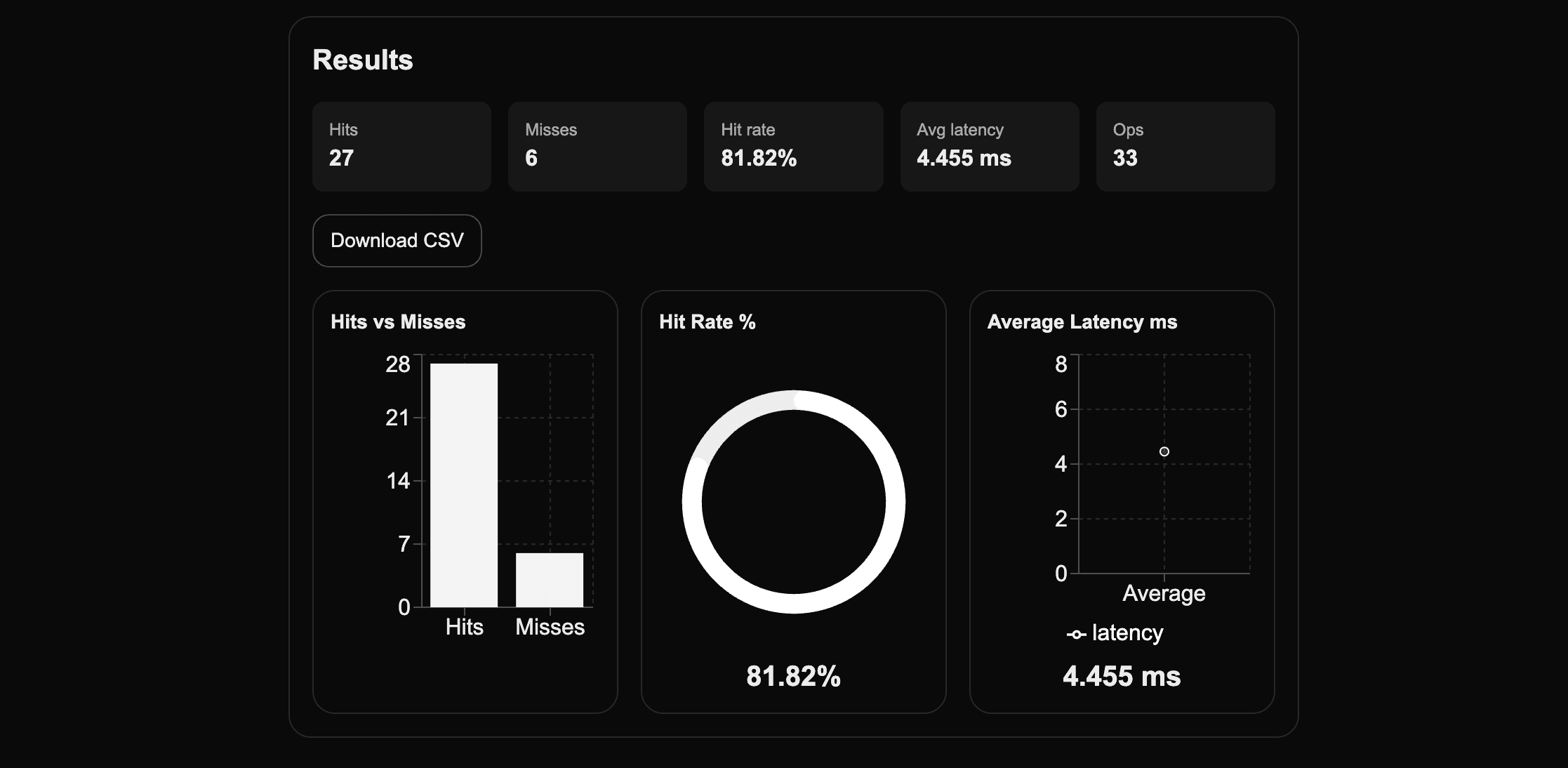This screenshot has height=768, width=1568.
Task: Click the 4.455 ms label below latency chart
Action: (x=1121, y=676)
